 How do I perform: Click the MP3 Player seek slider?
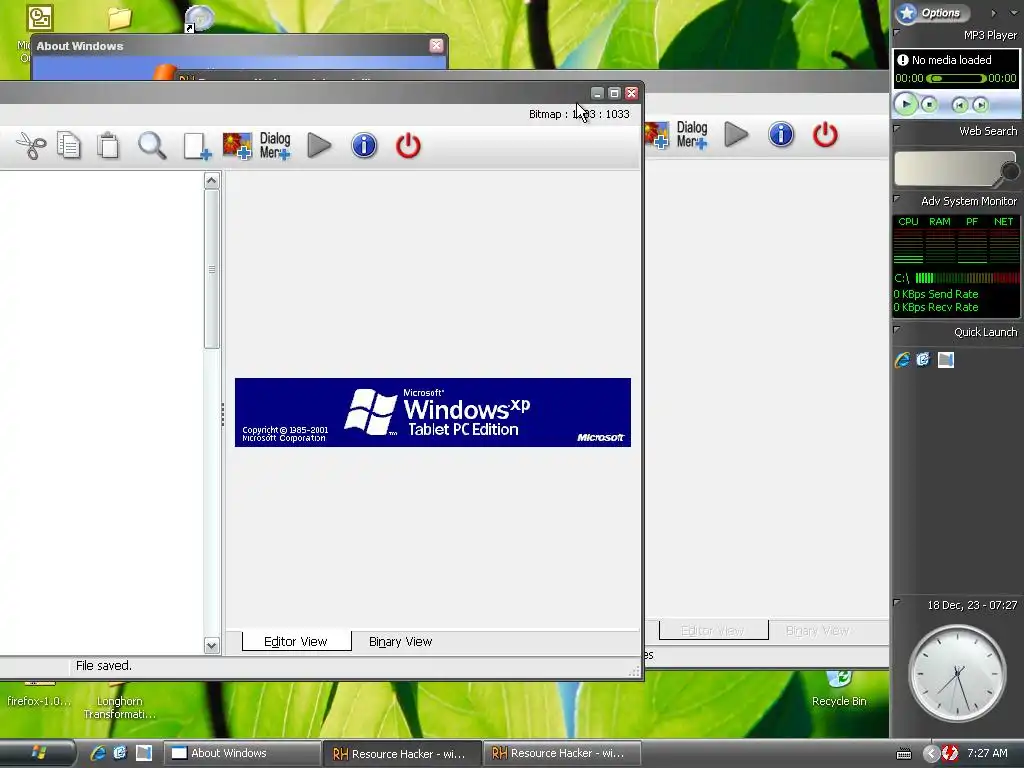point(956,78)
